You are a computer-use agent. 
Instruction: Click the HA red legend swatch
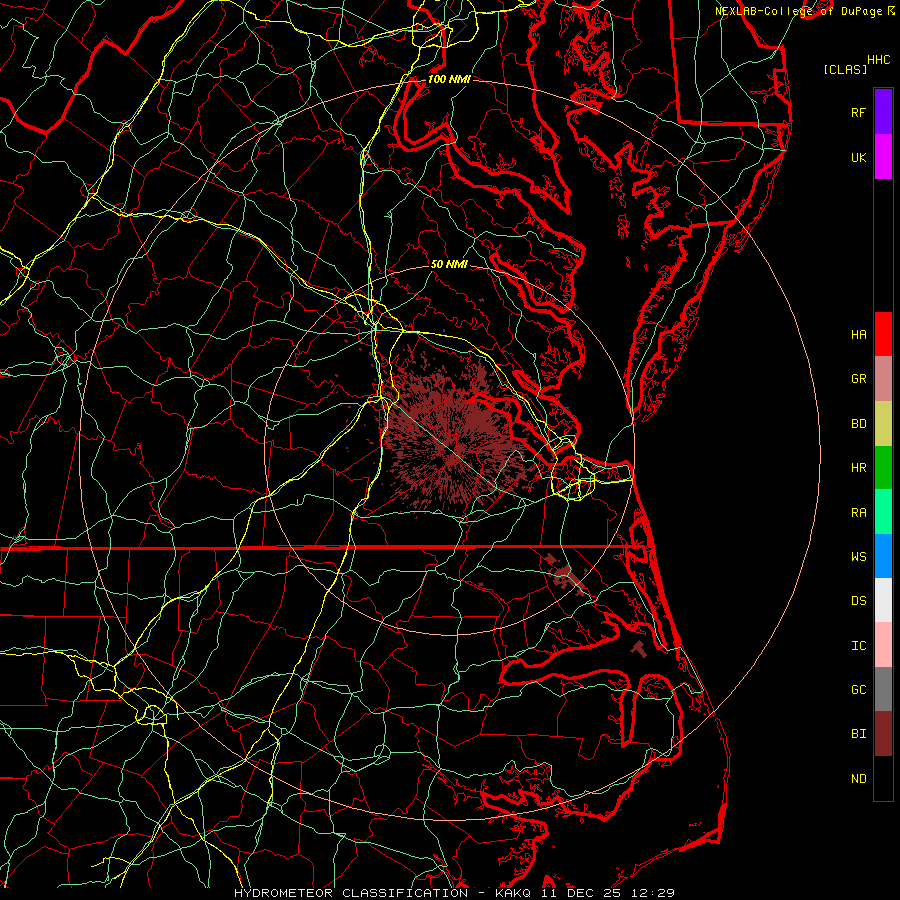883,334
